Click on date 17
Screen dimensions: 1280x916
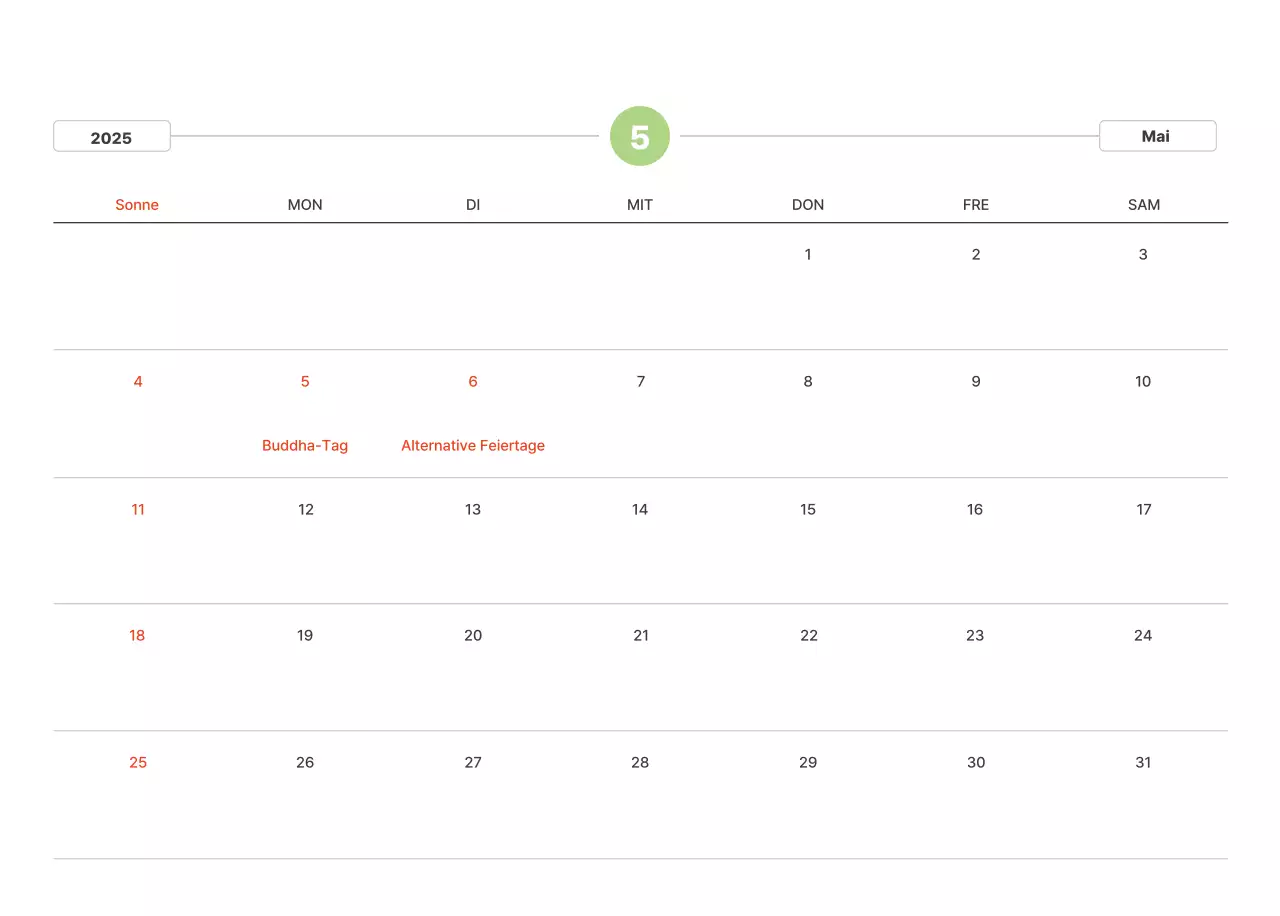[1144, 509]
